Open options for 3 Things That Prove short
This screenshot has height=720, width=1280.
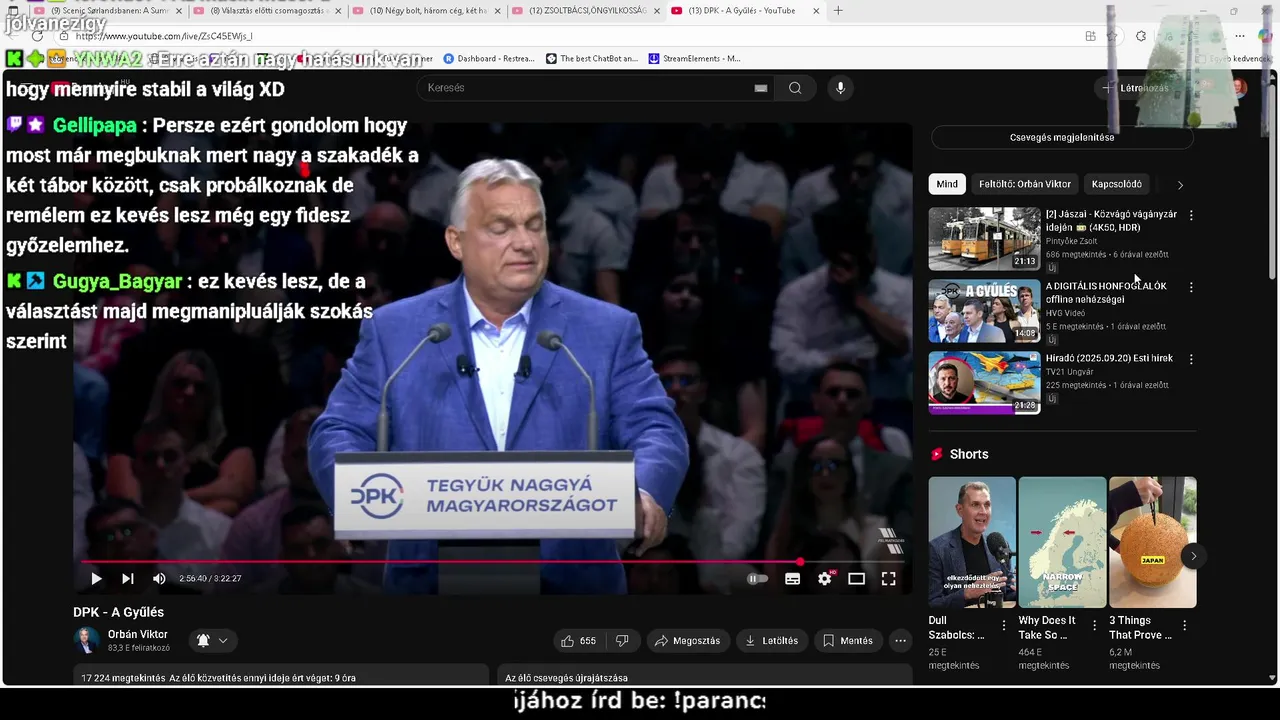coord(1184,625)
